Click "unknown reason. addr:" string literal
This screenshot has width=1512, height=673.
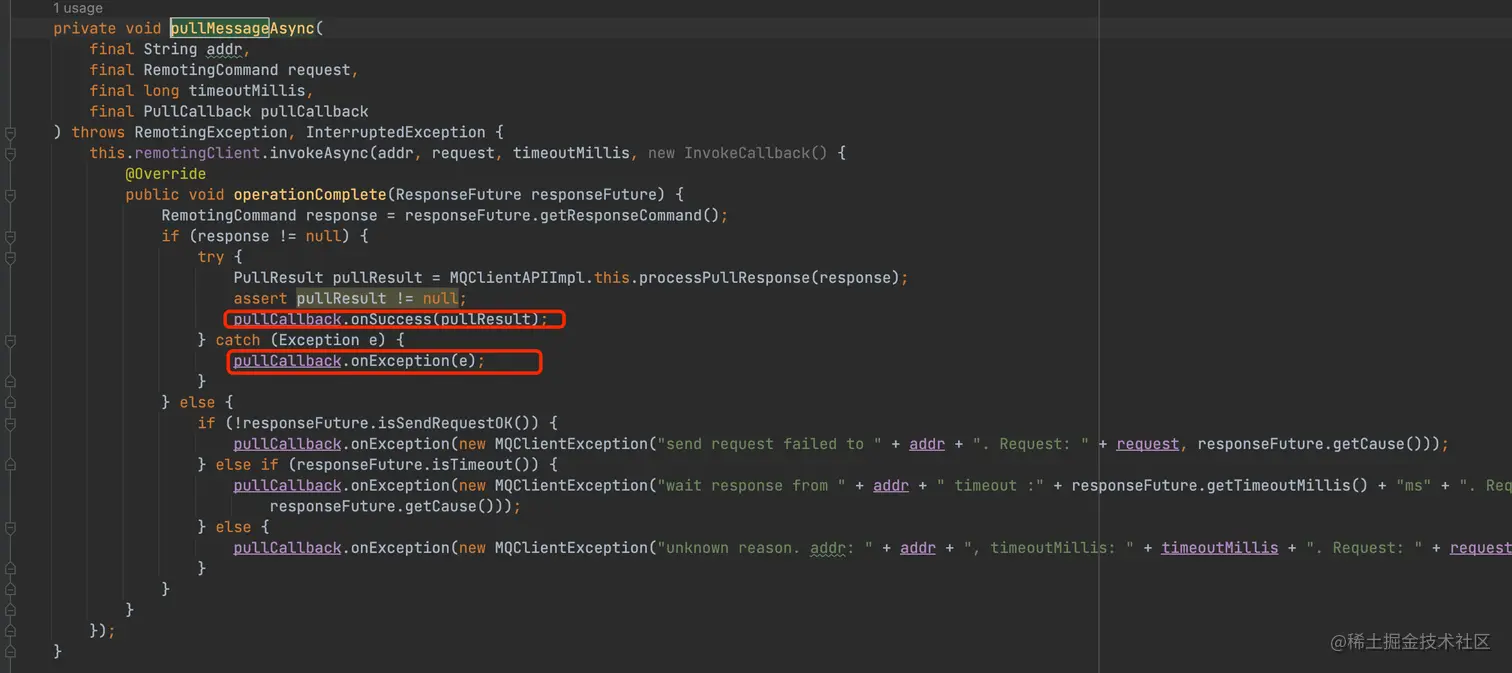[765, 548]
